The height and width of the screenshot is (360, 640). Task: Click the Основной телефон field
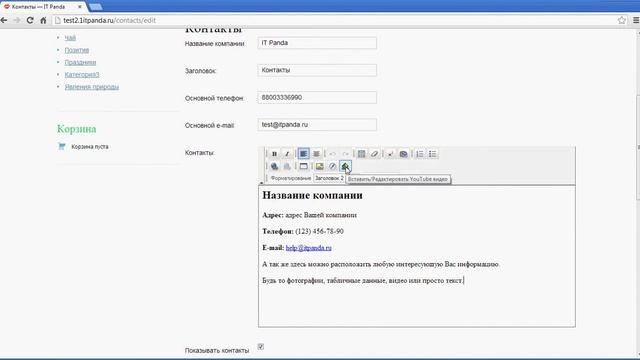pyautogui.click(x=317, y=98)
